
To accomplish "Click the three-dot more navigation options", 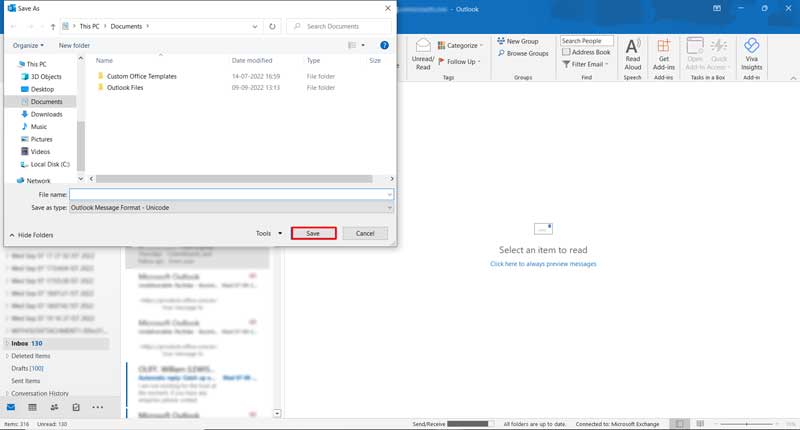I will point(97,407).
